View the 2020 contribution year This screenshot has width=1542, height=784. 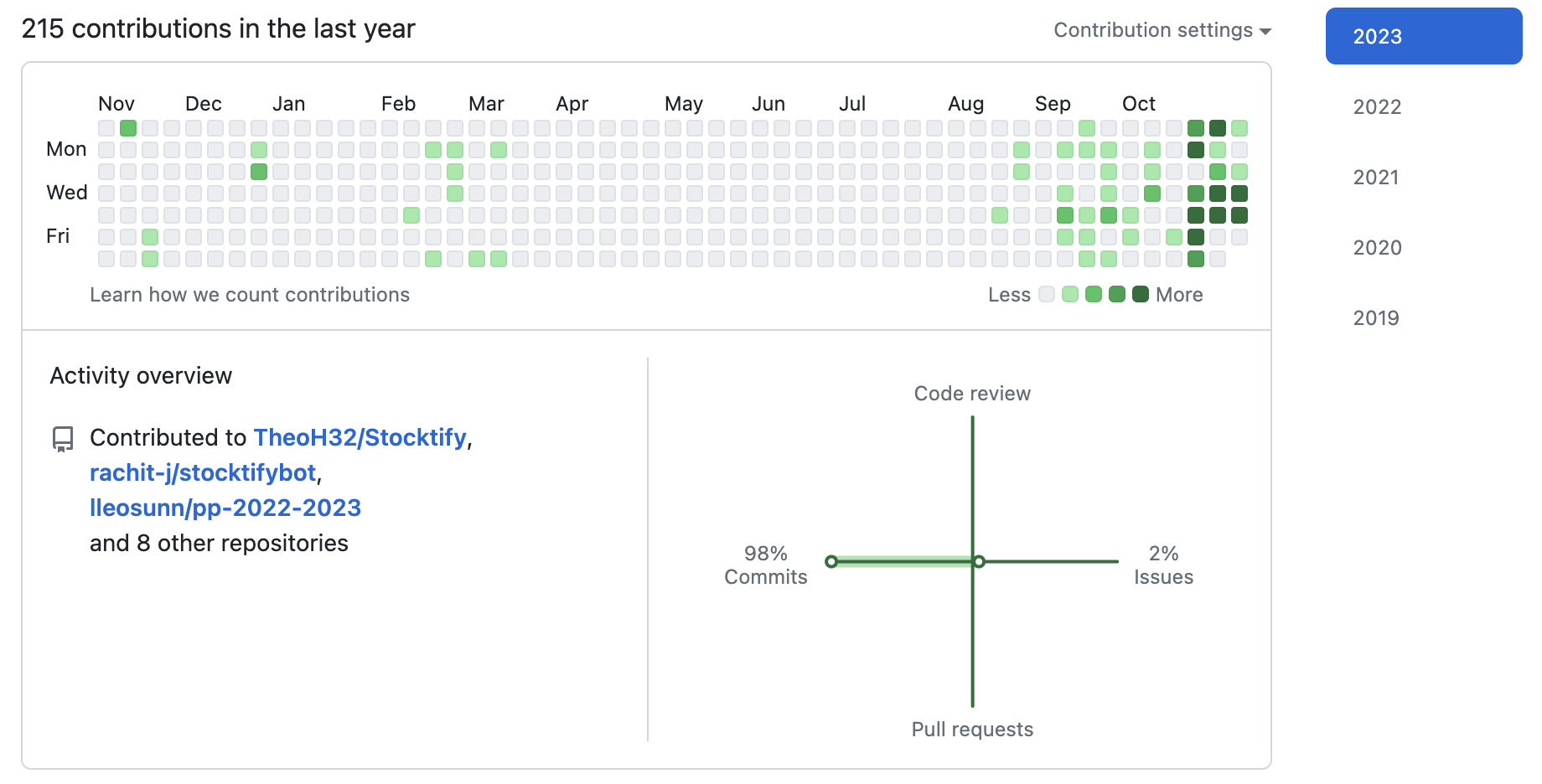1377,248
